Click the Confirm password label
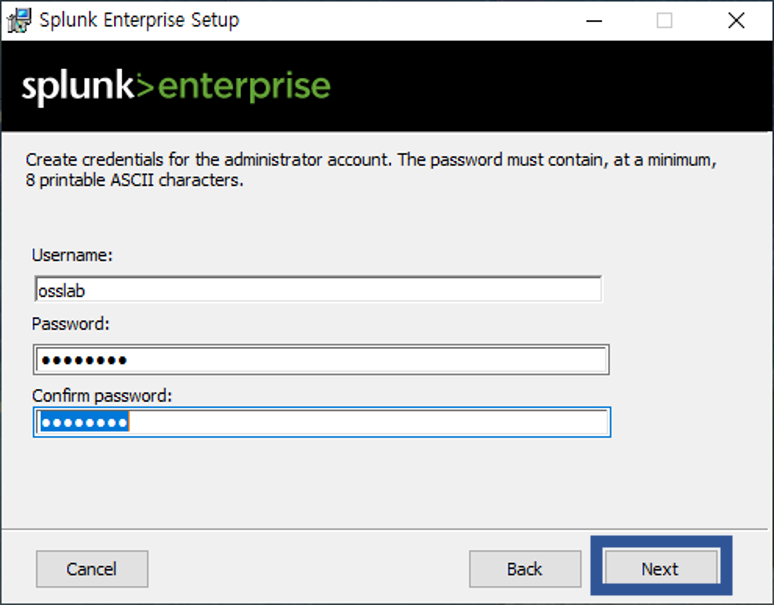 point(102,396)
